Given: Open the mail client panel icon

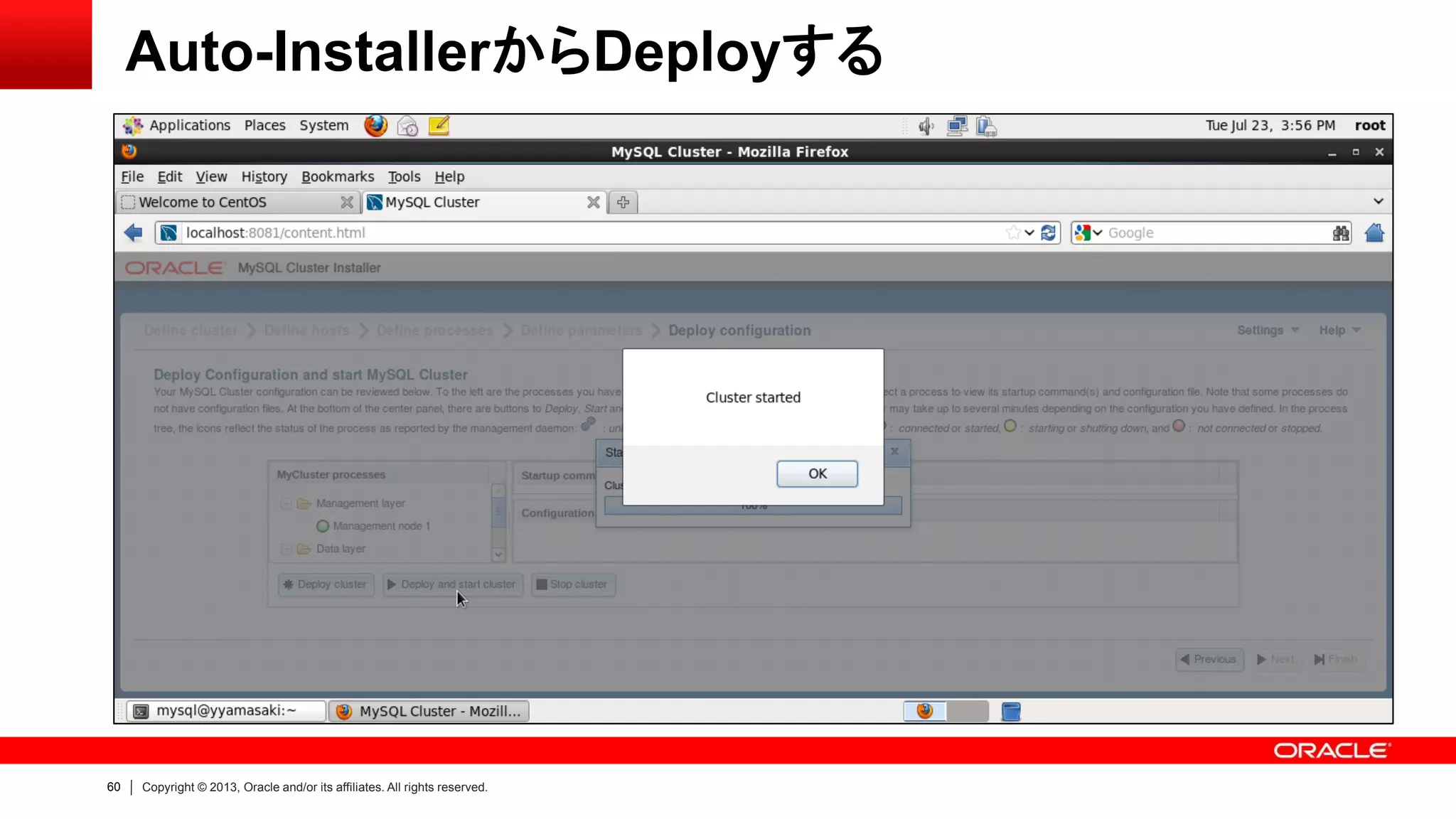Looking at the screenshot, I should coord(407,127).
